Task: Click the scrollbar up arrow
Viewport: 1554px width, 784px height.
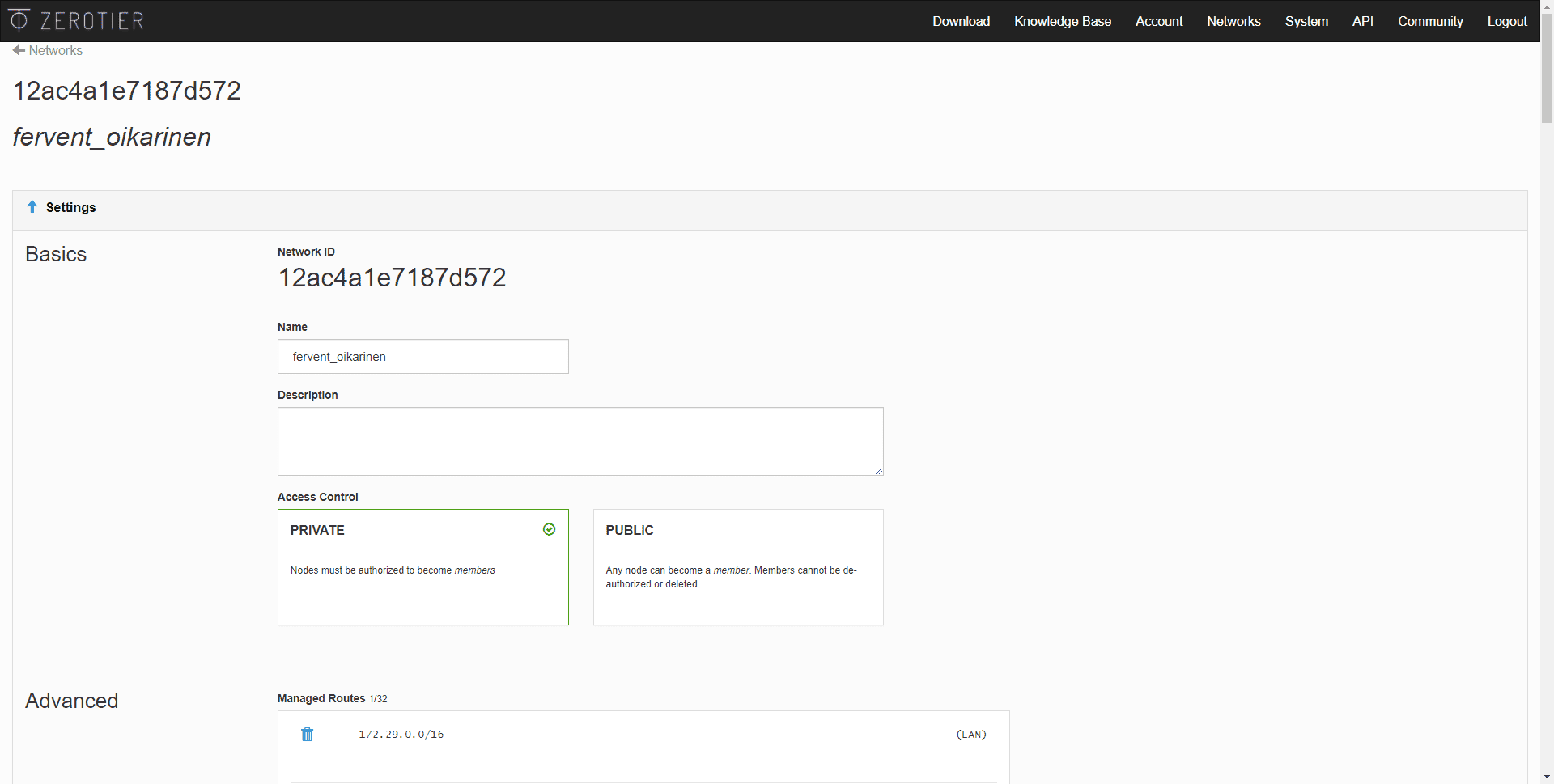Action: pos(1547,6)
